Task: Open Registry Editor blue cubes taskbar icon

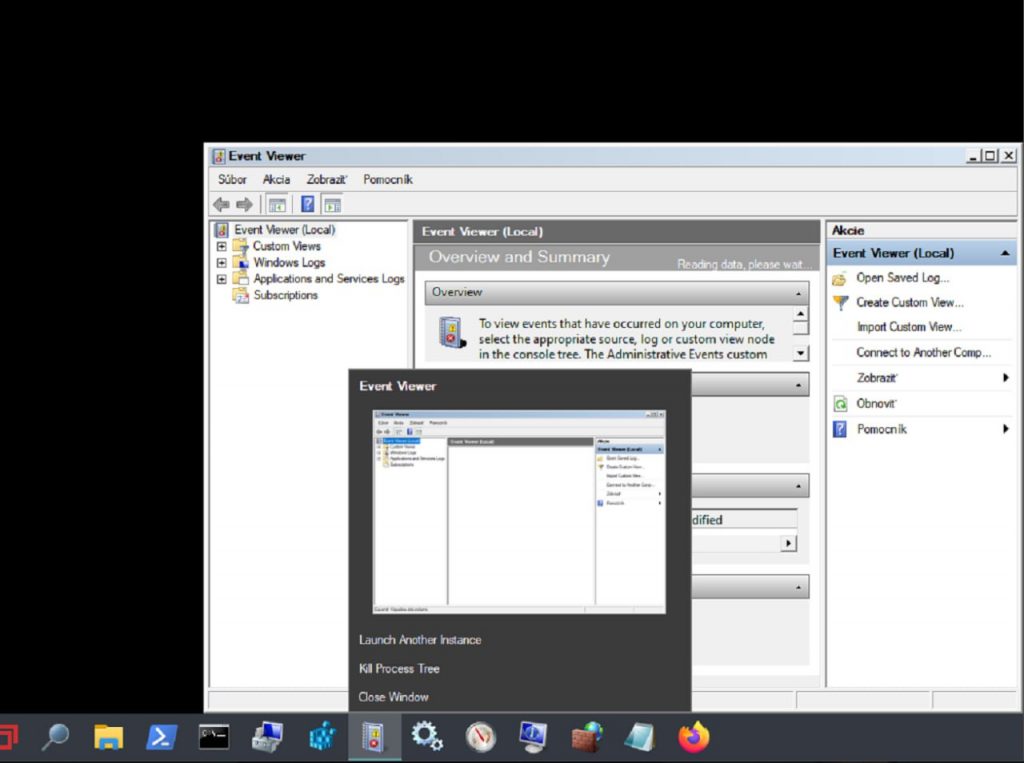Action: click(x=321, y=737)
